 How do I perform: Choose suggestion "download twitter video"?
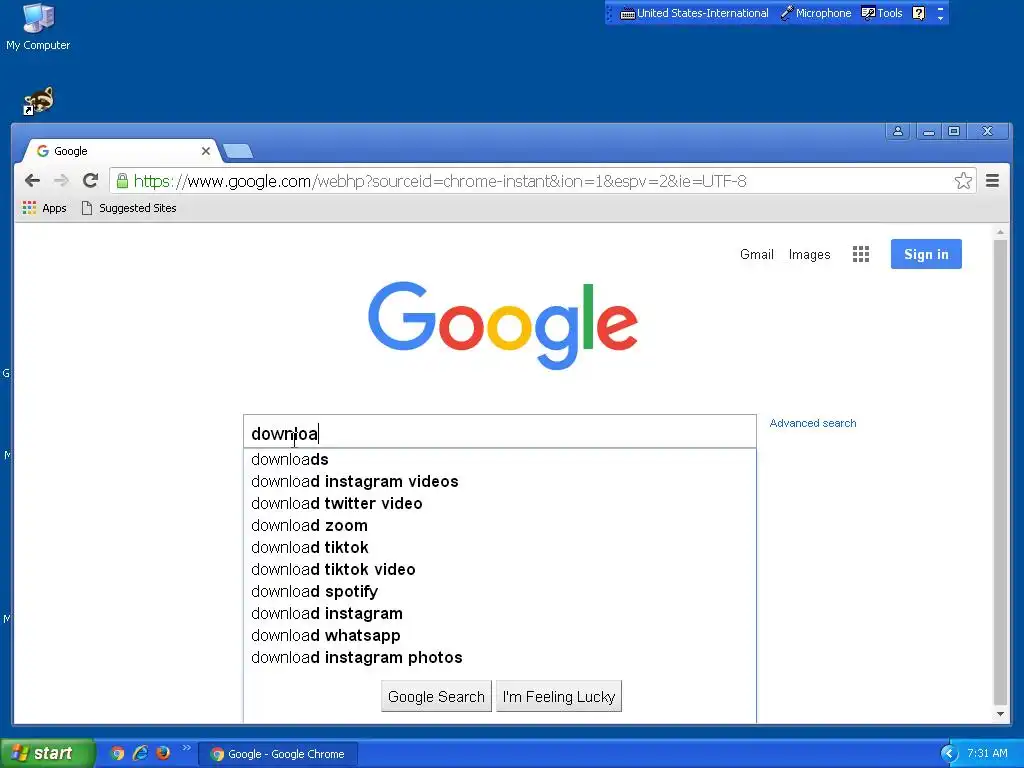tap(500, 504)
